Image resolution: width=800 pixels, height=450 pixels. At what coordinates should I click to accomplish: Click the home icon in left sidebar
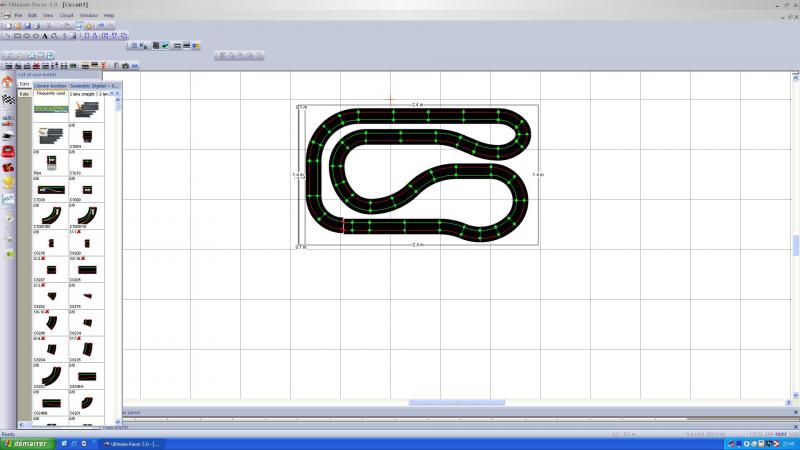pyautogui.click(x=7, y=82)
